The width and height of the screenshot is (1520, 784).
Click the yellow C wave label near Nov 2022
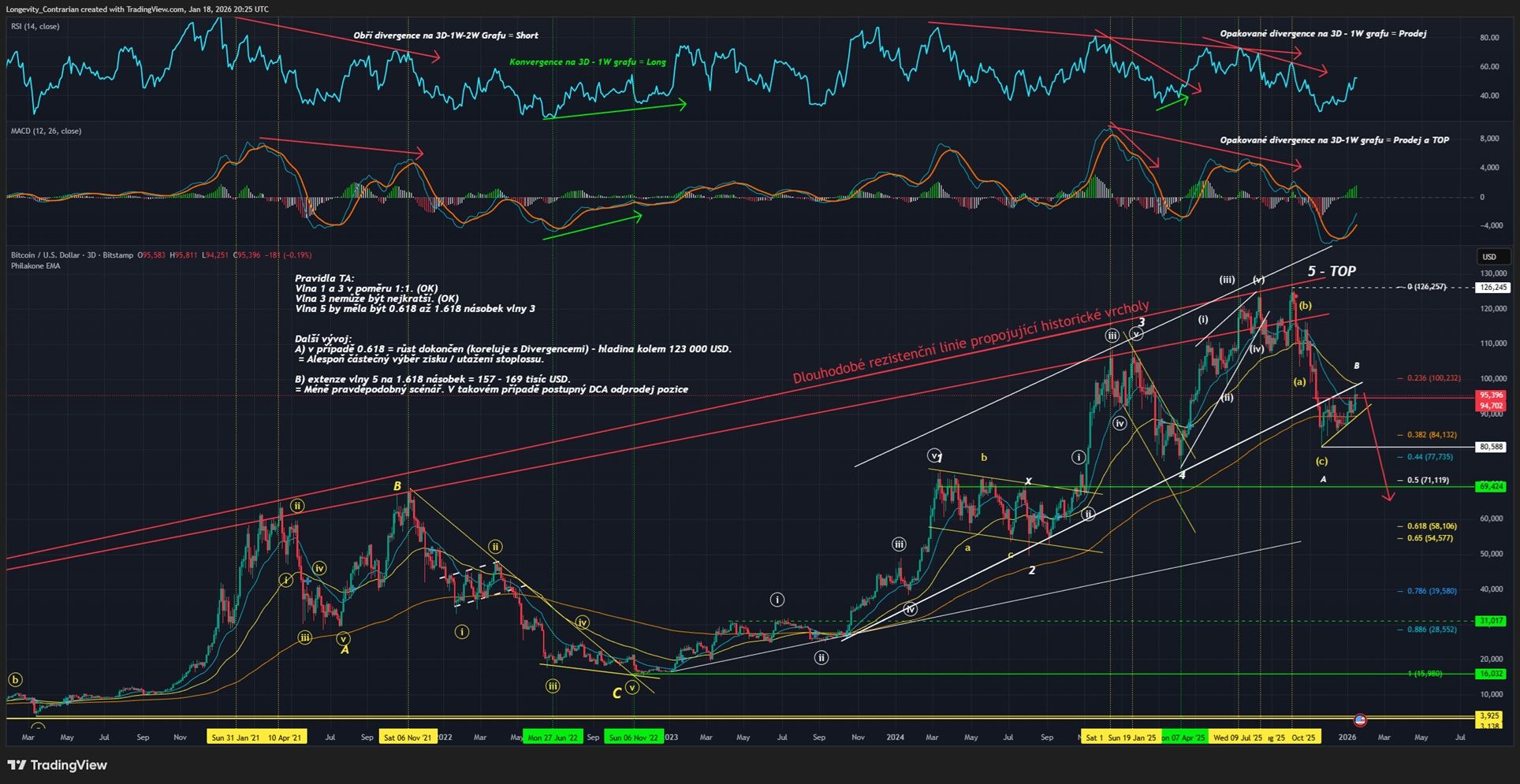(617, 693)
